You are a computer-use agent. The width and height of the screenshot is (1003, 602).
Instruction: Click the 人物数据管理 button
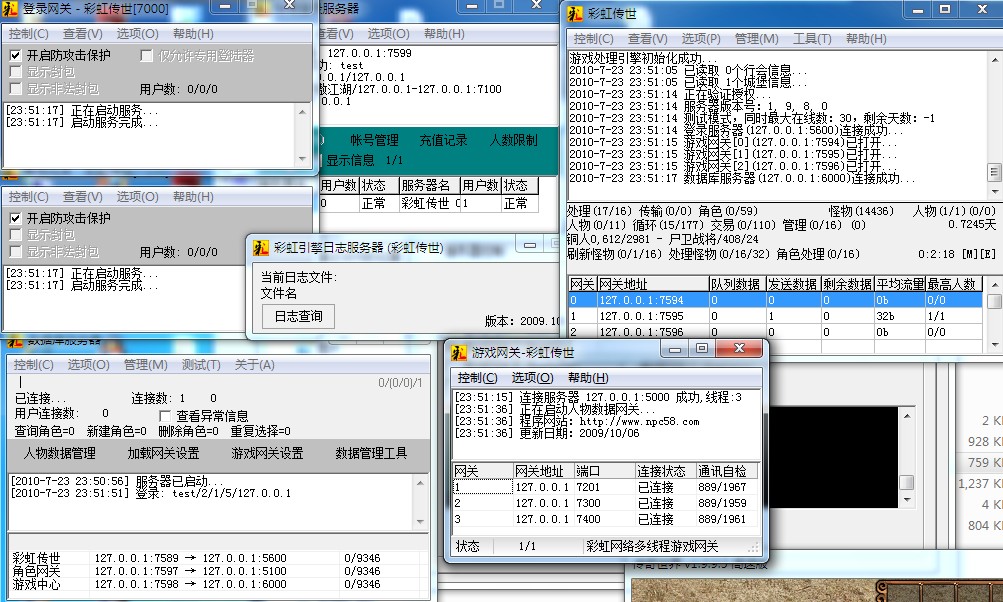pos(60,453)
